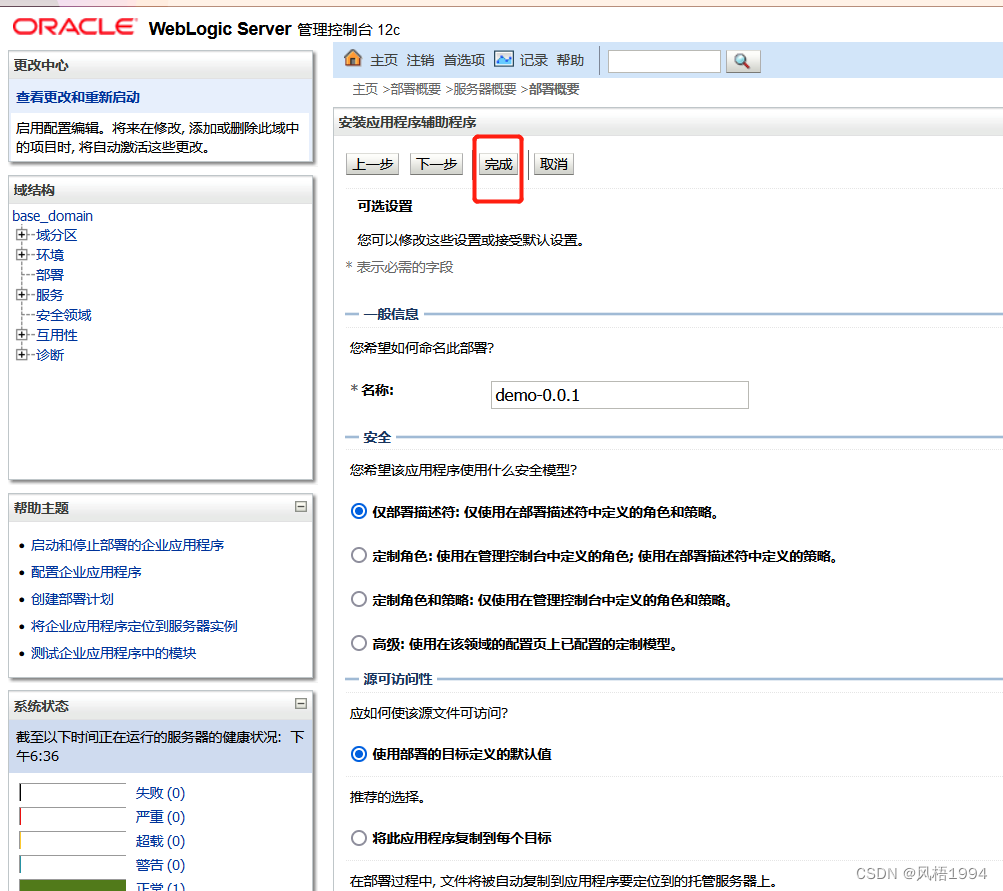Expand the 诊断 tree node
Screen dimensions: 1003x891
22,354
